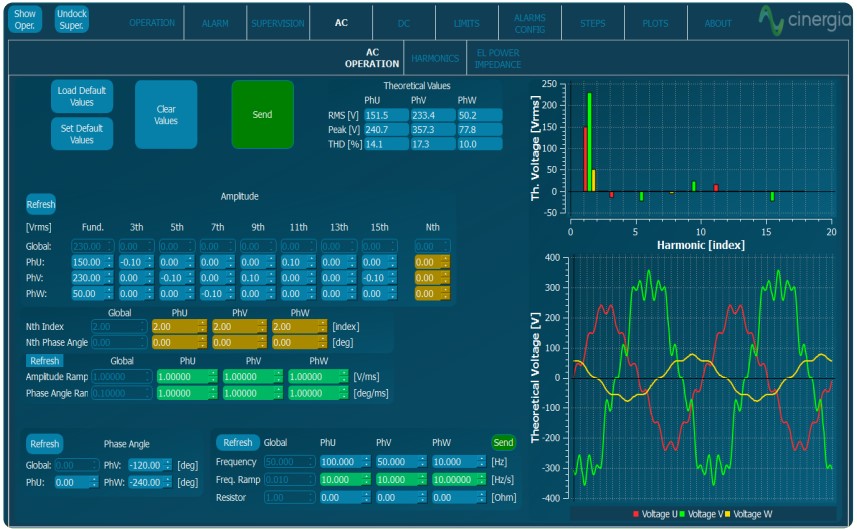857x529 pixels.
Task: Click the PhU Nth Index spinner arrows
Action: tap(204, 326)
